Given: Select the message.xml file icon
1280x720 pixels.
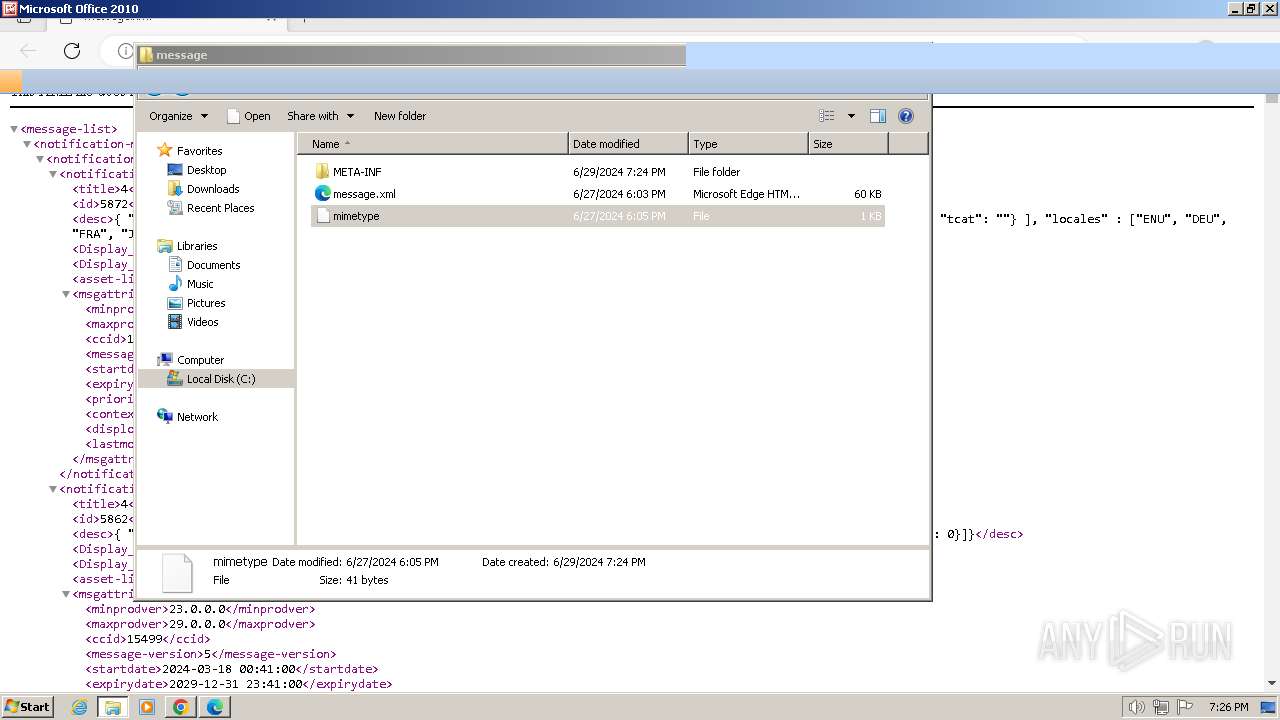Looking at the screenshot, I should (x=323, y=194).
